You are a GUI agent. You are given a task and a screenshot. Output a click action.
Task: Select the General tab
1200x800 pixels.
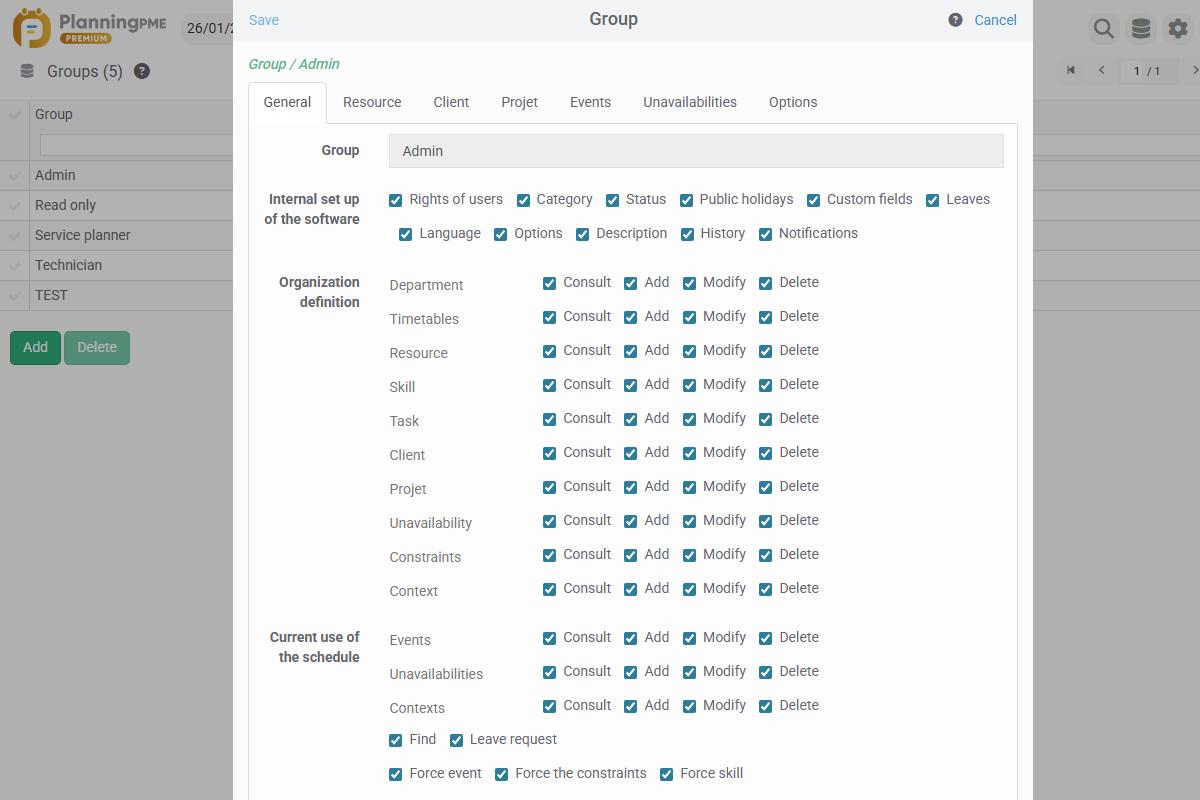[x=287, y=102]
